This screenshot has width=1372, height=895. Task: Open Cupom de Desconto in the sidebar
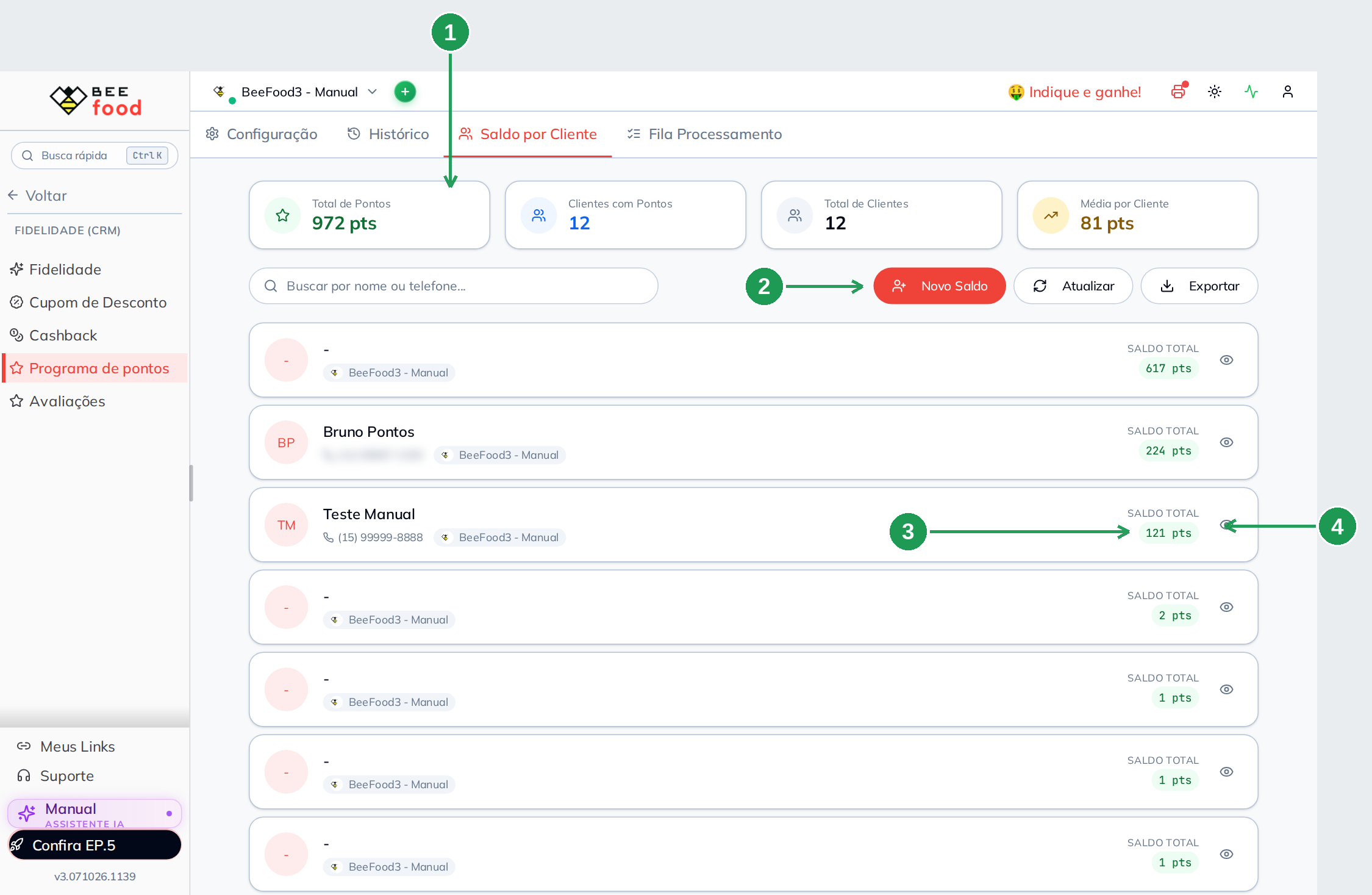coord(95,302)
